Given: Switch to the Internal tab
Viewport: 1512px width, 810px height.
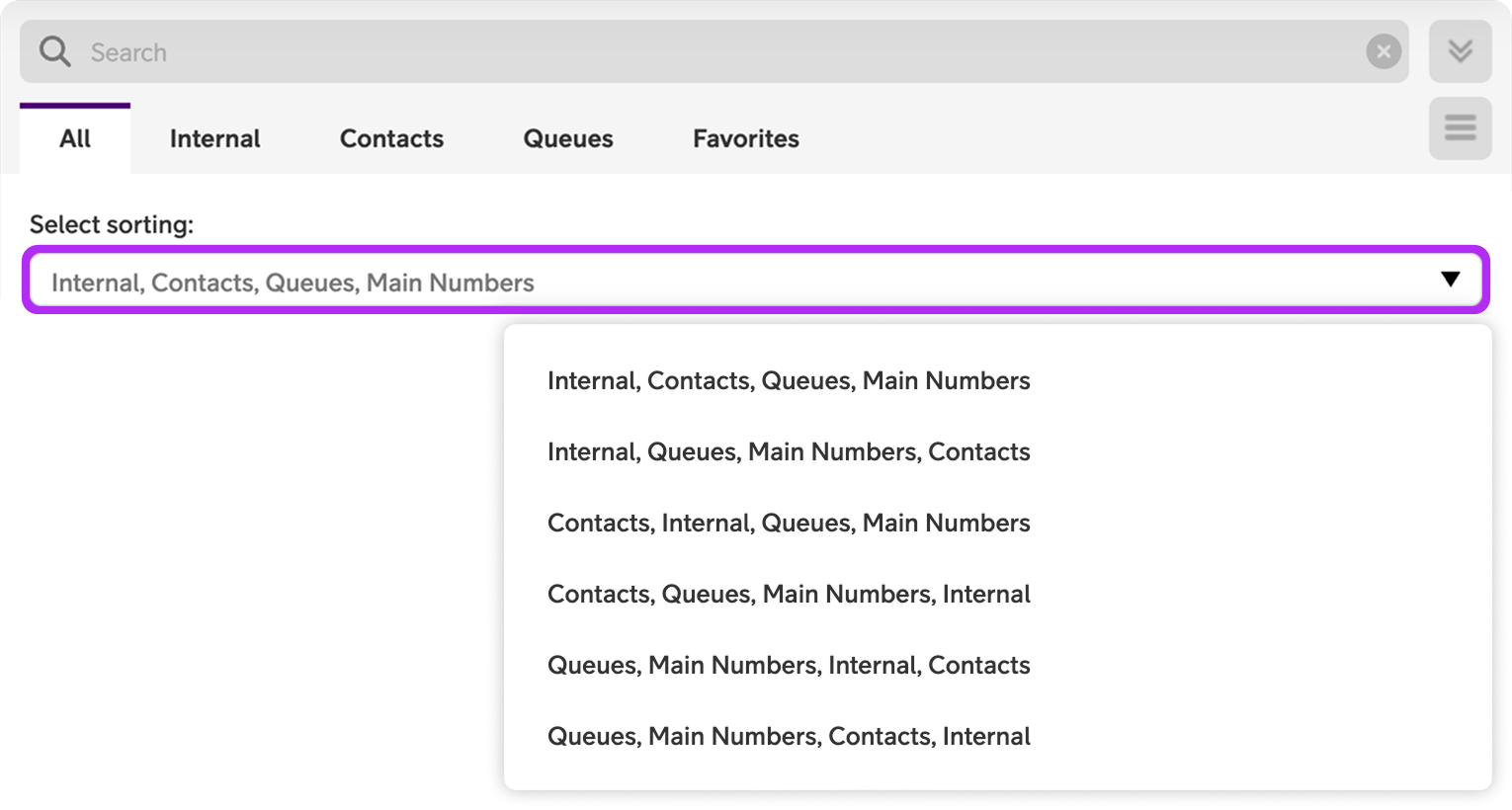Looking at the screenshot, I should click(214, 139).
